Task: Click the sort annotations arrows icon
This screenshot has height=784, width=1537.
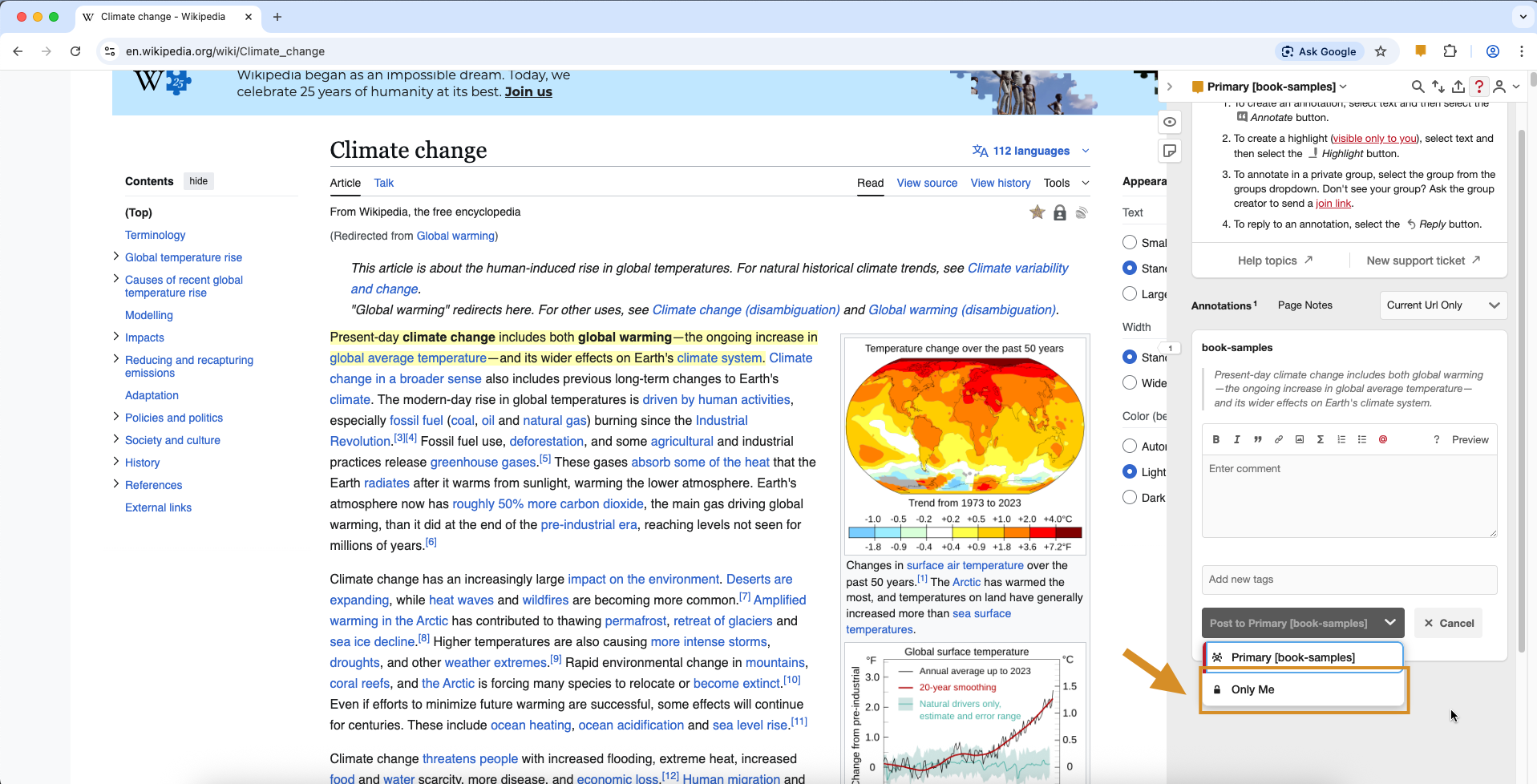Action: 1438,87
